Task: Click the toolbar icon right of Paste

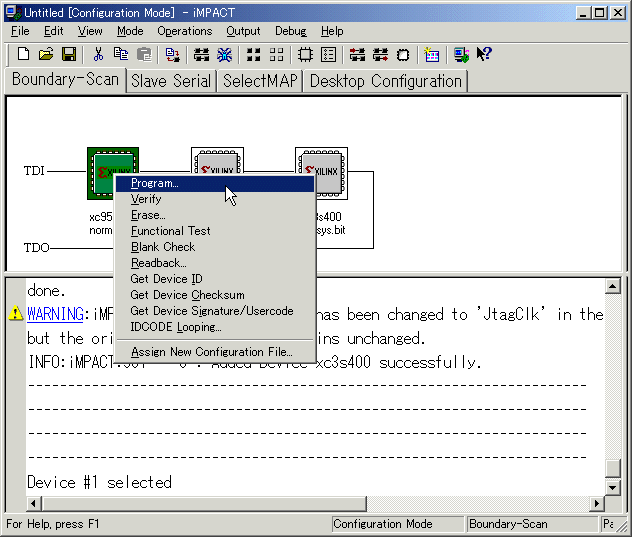Action: point(173,55)
